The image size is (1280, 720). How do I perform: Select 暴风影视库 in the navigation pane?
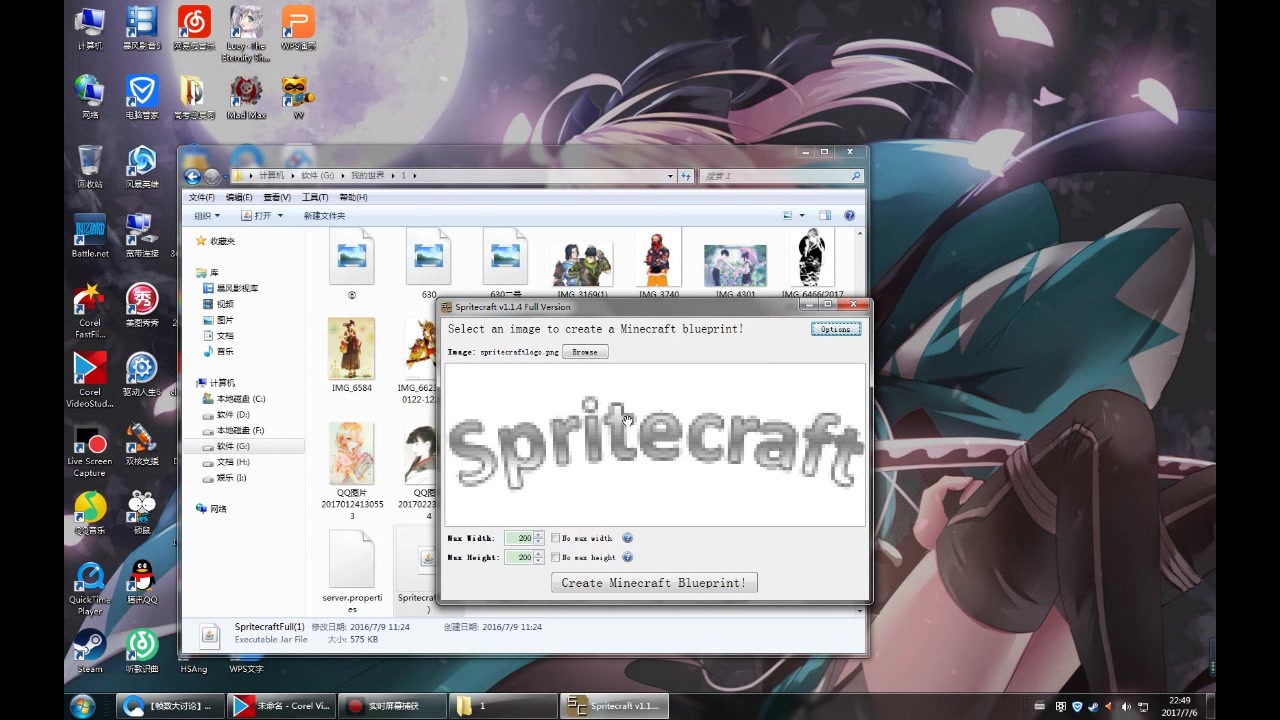[x=230, y=288]
